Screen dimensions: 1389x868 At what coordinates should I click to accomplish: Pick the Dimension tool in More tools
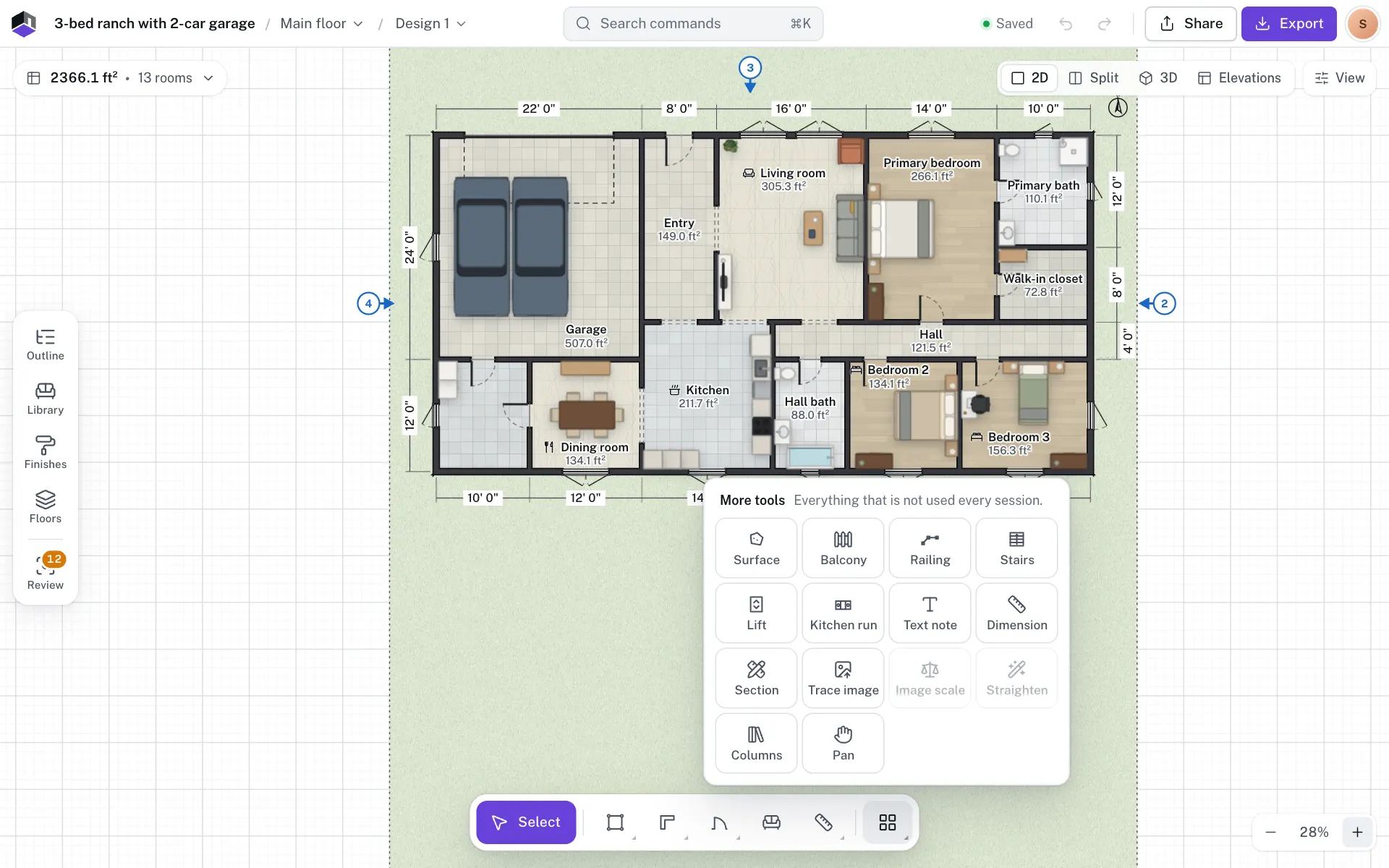(1016, 613)
